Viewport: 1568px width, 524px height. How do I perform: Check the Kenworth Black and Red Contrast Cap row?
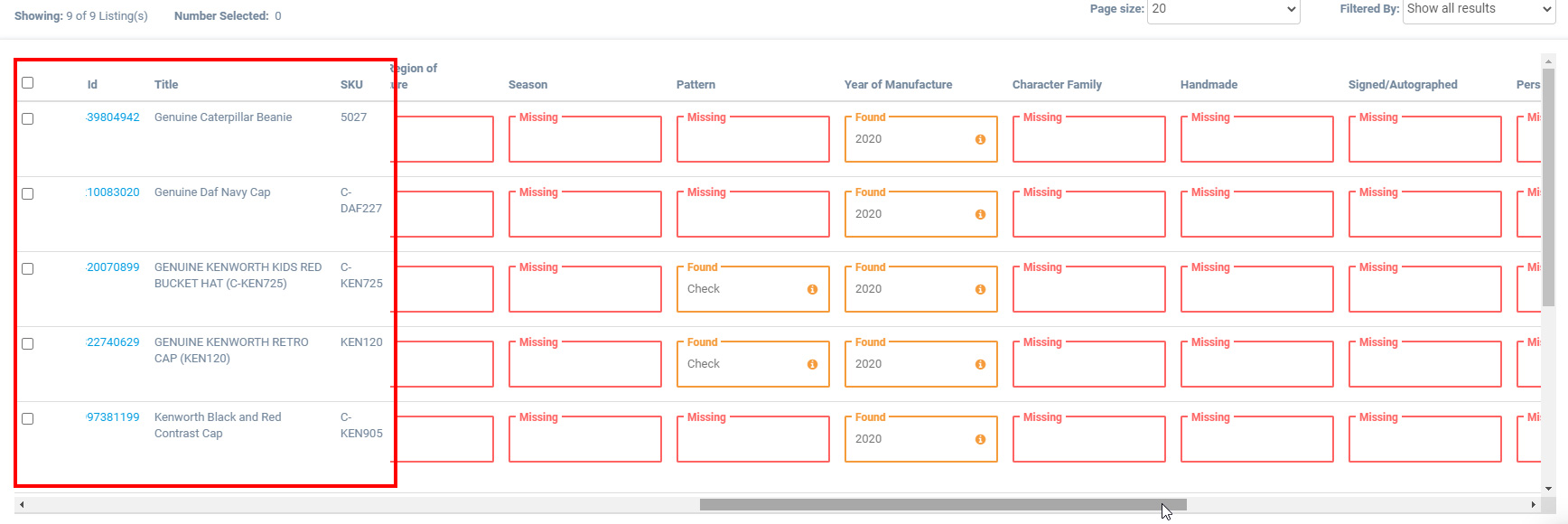(x=27, y=418)
